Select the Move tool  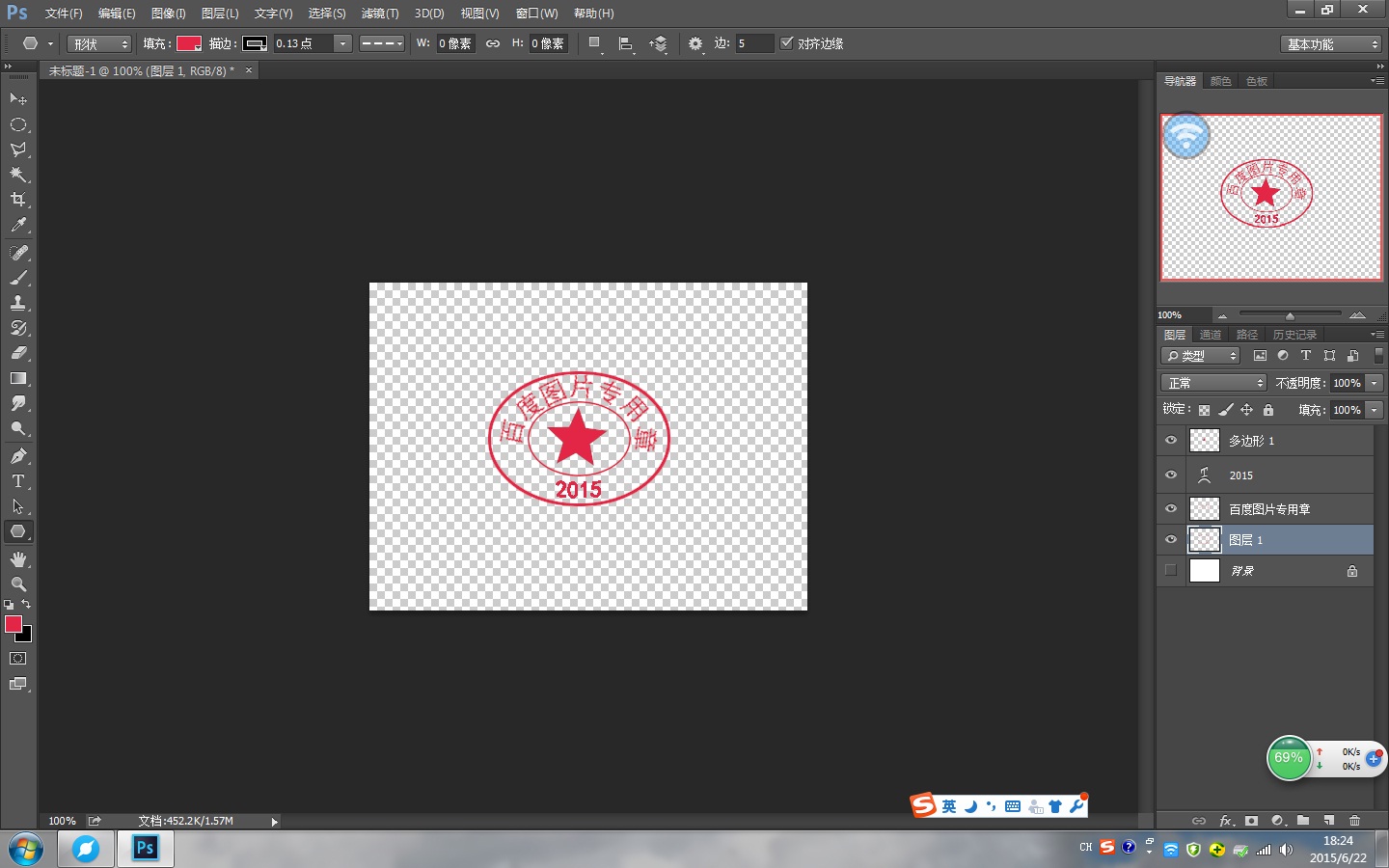[17, 99]
